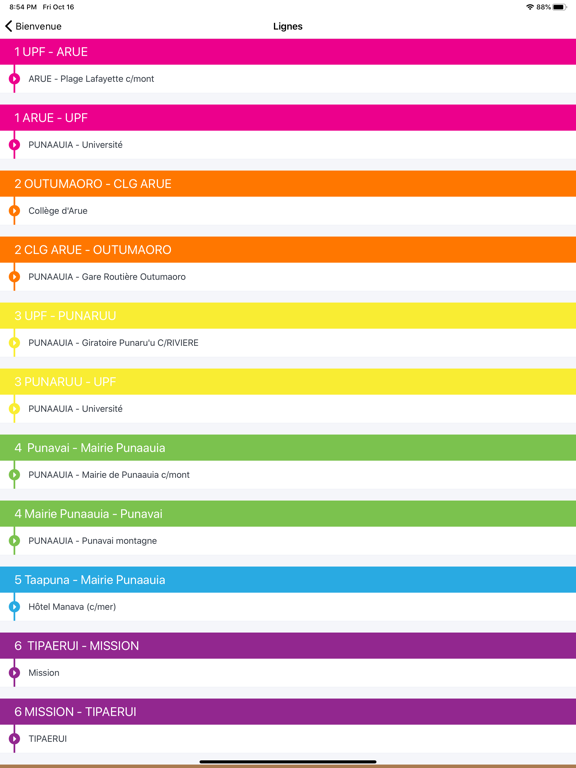576x768 pixels.
Task: Click purple stop icon beside TIPAERUI
Action: 14,739
